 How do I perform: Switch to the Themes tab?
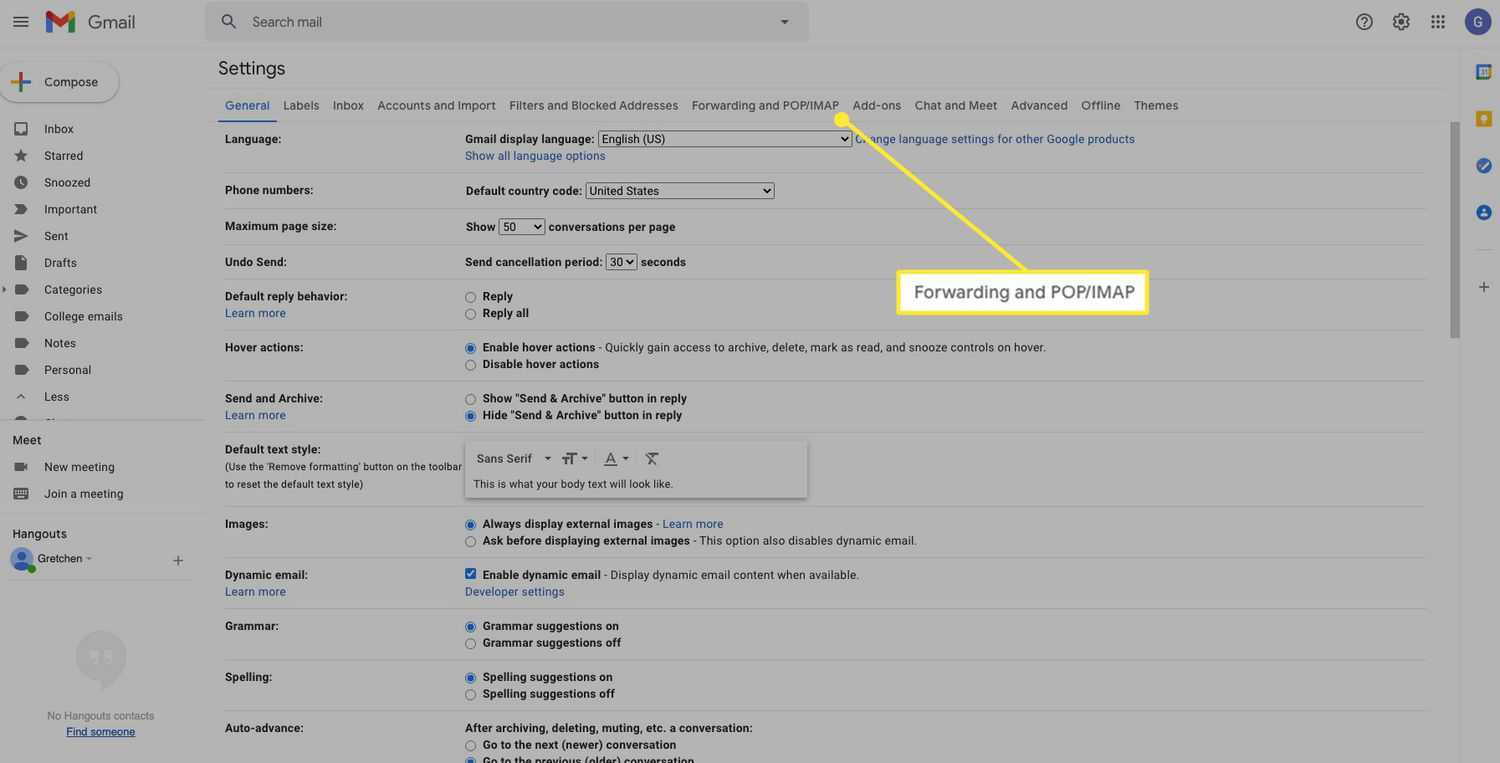pyautogui.click(x=1156, y=105)
